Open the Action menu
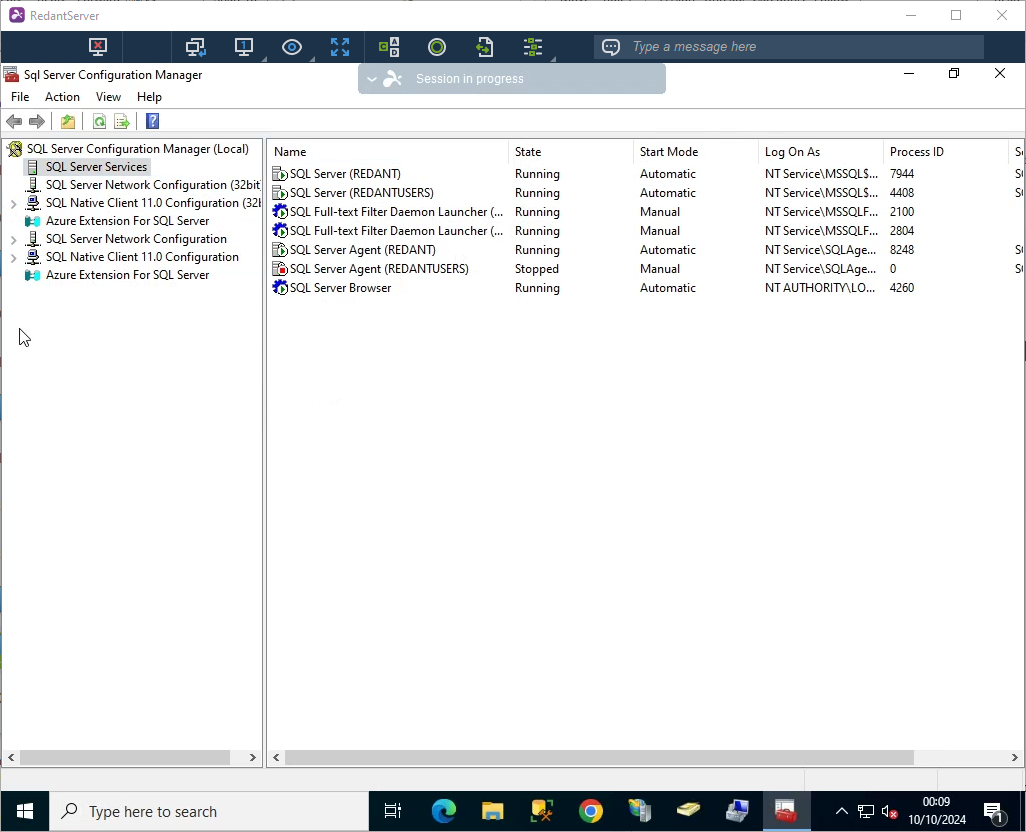 pos(62,97)
